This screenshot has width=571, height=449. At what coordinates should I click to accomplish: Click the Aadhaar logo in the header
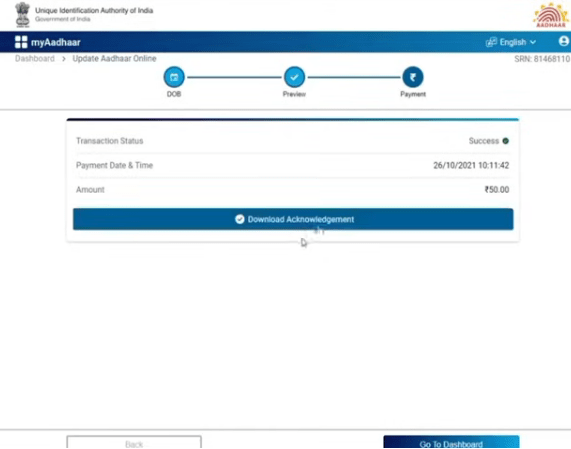[x=551, y=15]
